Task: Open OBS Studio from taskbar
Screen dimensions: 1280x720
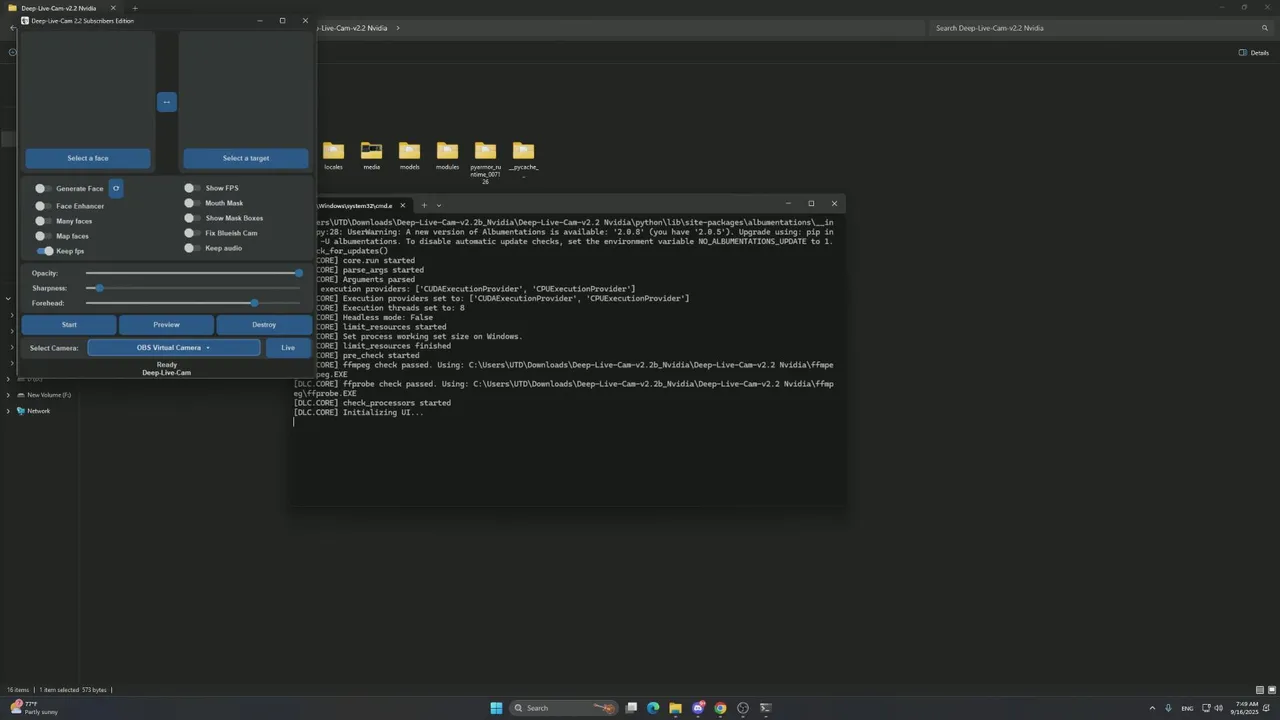Action: point(743,708)
